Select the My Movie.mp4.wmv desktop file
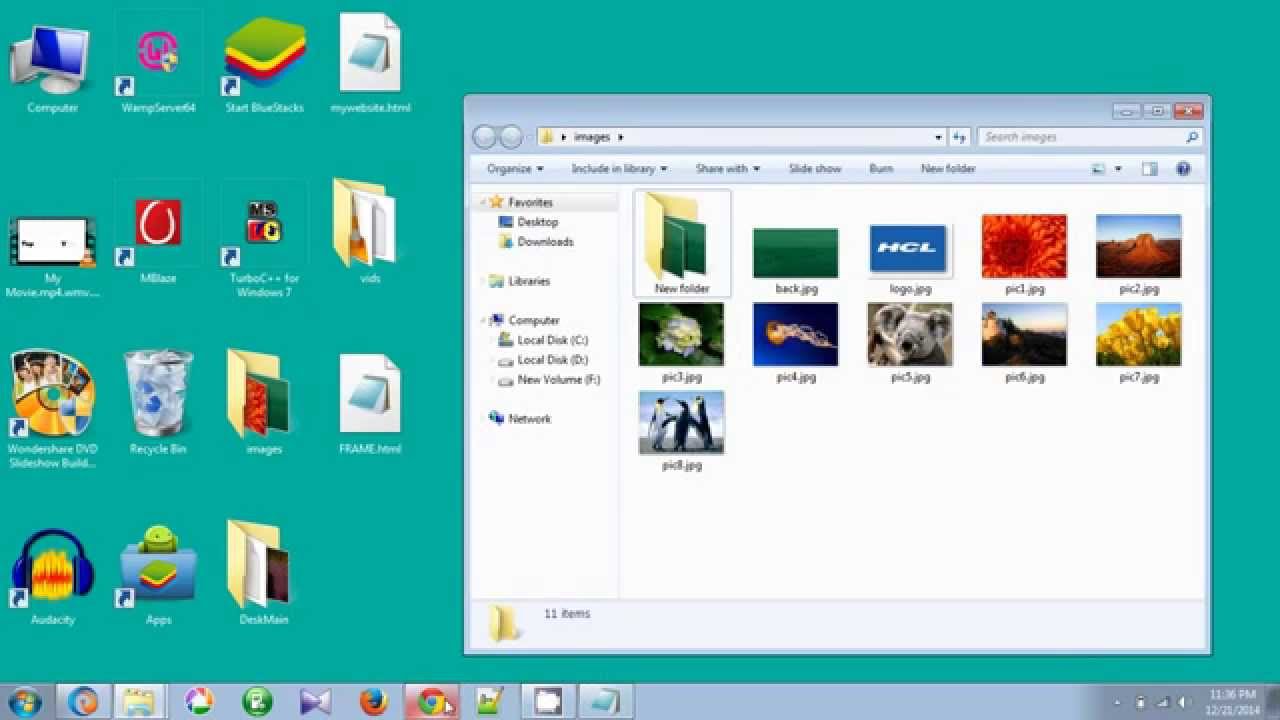 pyautogui.click(x=52, y=255)
